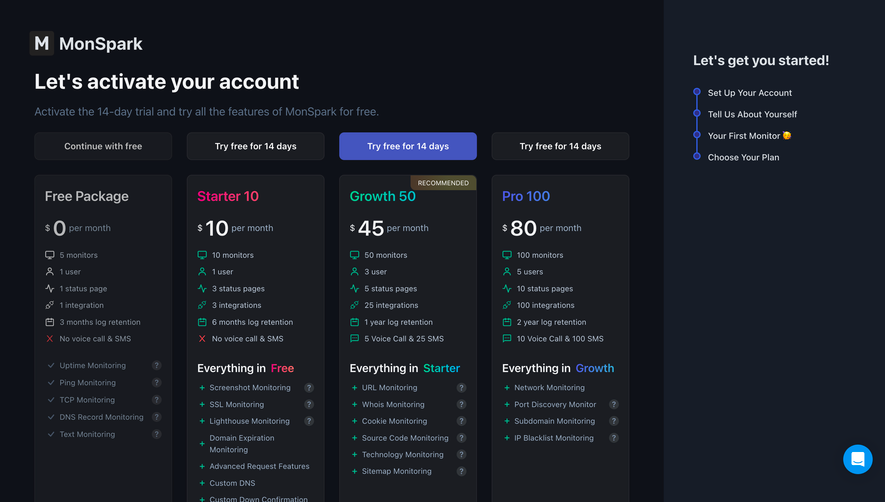Click the RECOMMENDED badge
Screen dimensions: 885x502
(443, 183)
